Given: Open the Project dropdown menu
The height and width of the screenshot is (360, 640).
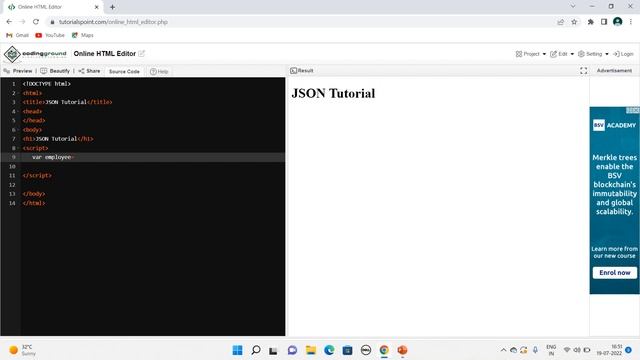Looking at the screenshot, I should click(x=531, y=54).
